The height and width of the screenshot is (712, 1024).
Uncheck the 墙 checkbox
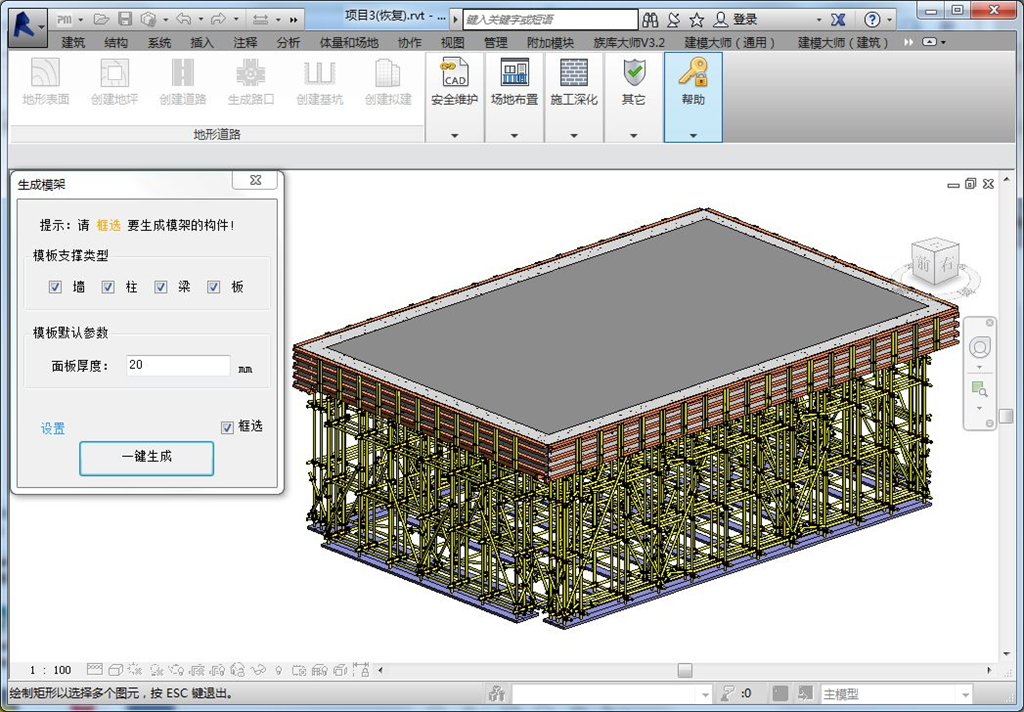(56, 287)
